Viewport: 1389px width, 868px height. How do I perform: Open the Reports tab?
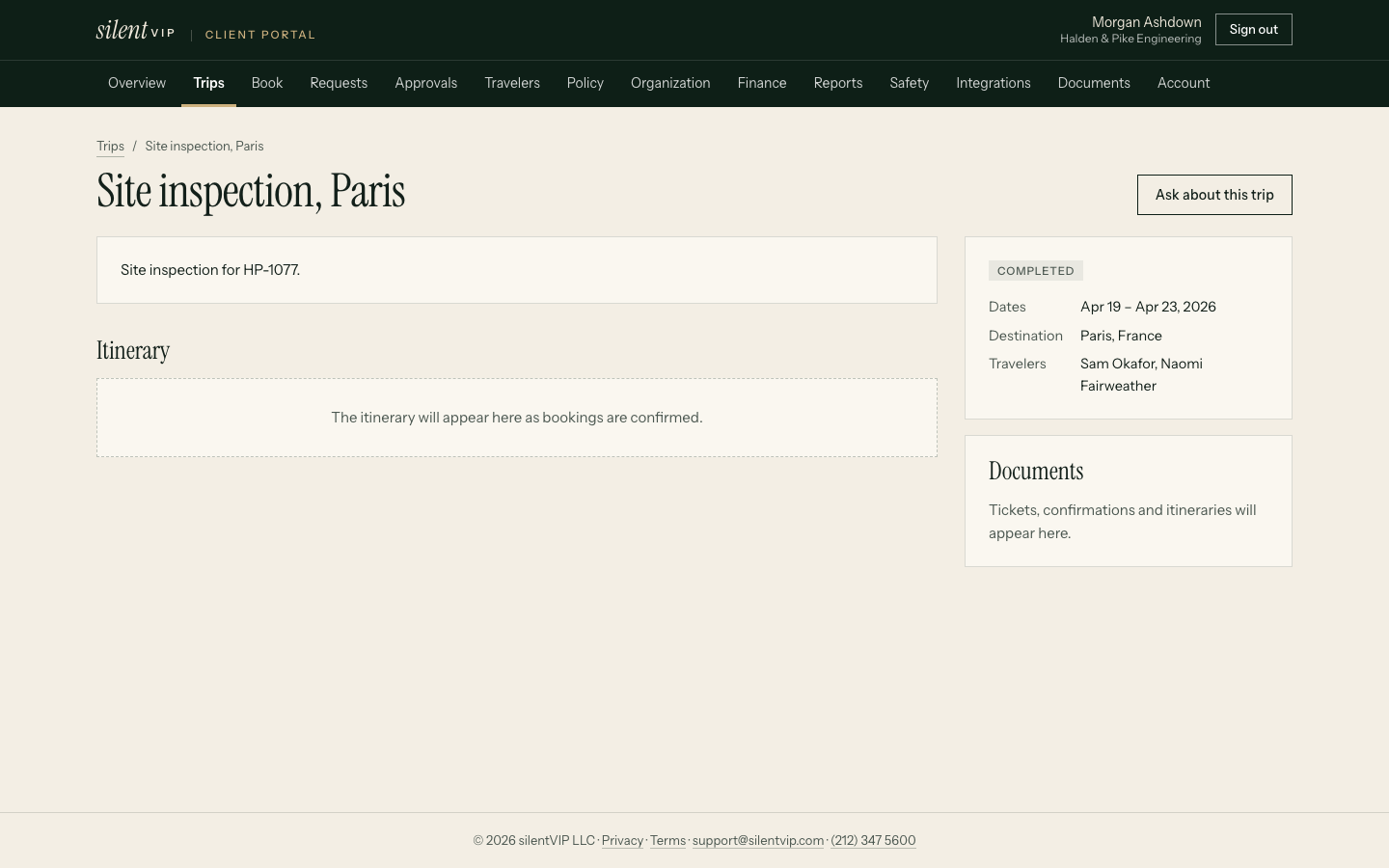(838, 83)
